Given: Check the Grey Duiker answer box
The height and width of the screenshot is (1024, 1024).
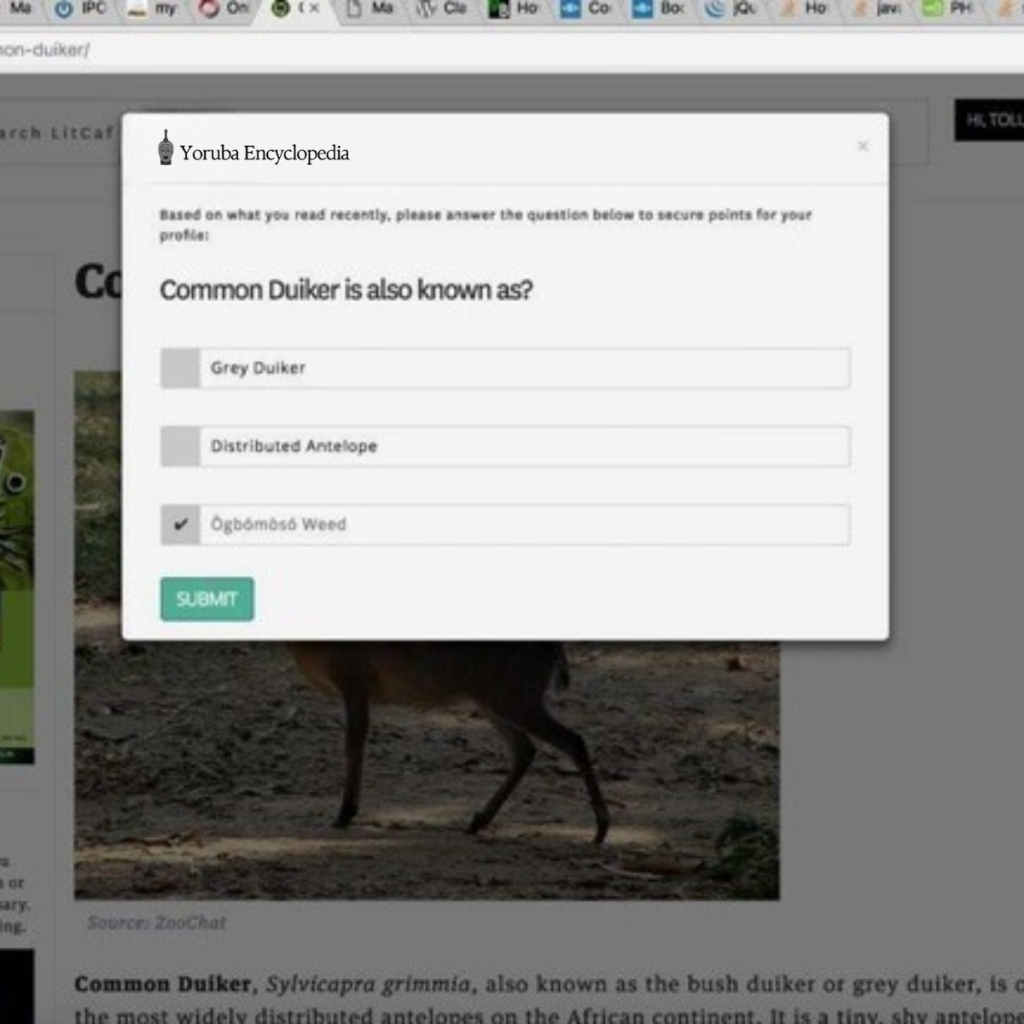Looking at the screenshot, I should coord(180,368).
